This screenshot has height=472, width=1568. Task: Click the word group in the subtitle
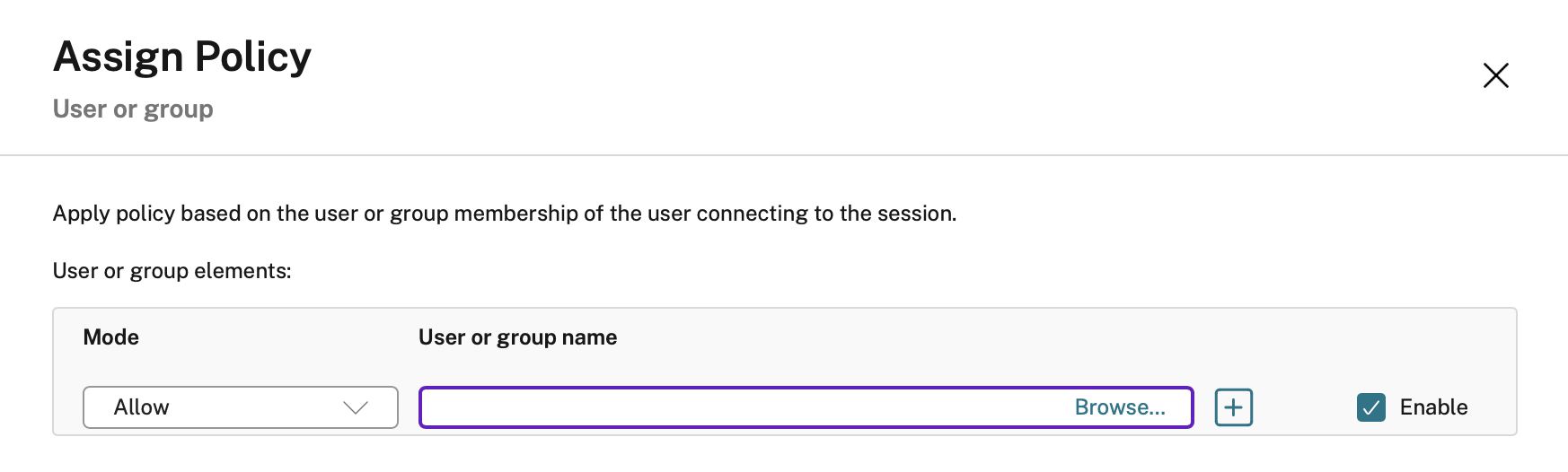click(178, 109)
